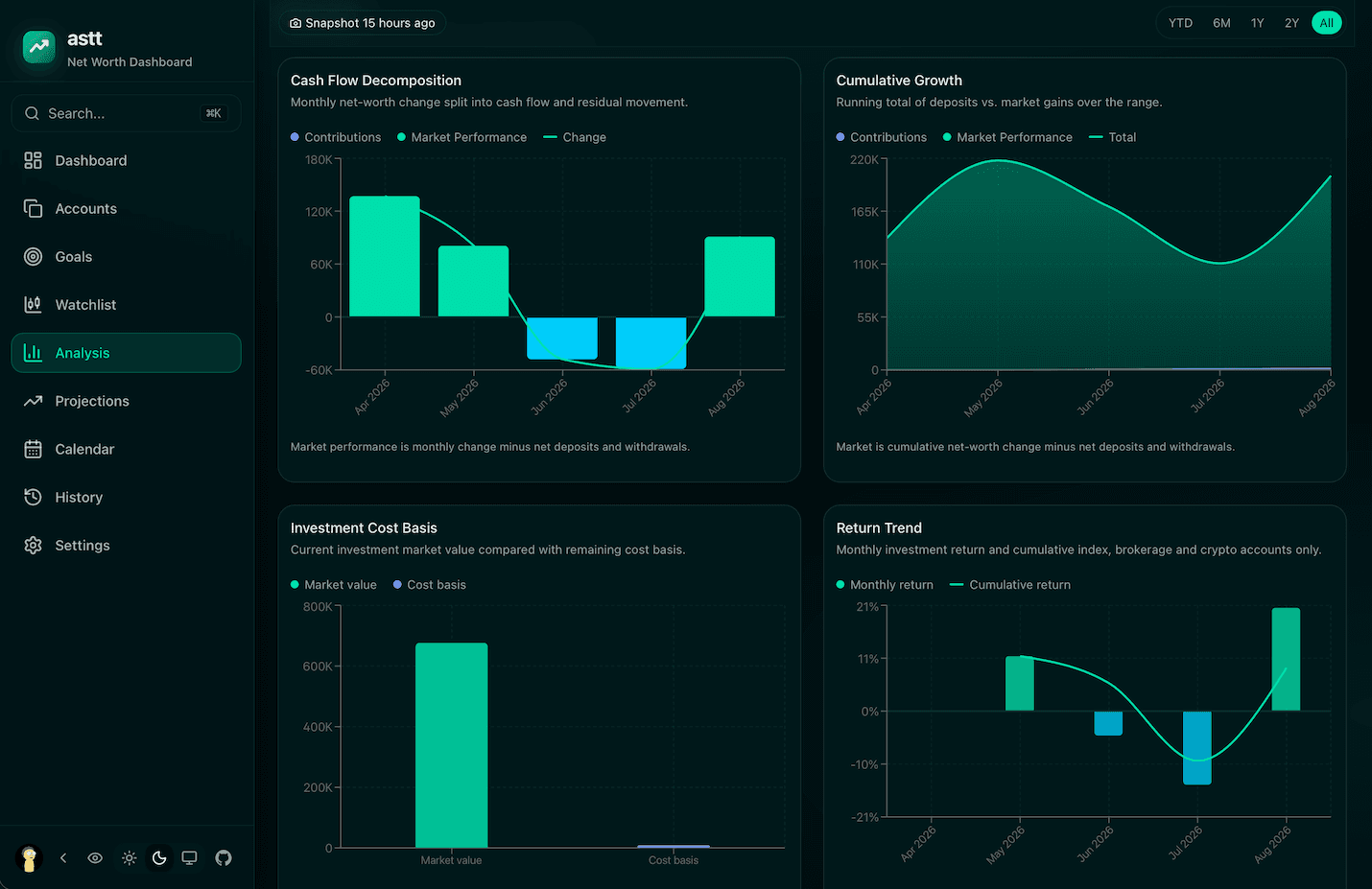Viewport: 1372px width, 889px height.
Task: Click the user avatar in the sidebar footer
Action: [x=30, y=858]
